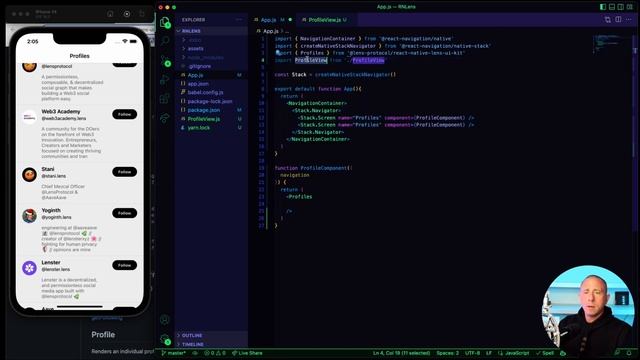The width and height of the screenshot is (640, 360).
Task: Click App.js breadcrumb above editor
Action: 270,31
